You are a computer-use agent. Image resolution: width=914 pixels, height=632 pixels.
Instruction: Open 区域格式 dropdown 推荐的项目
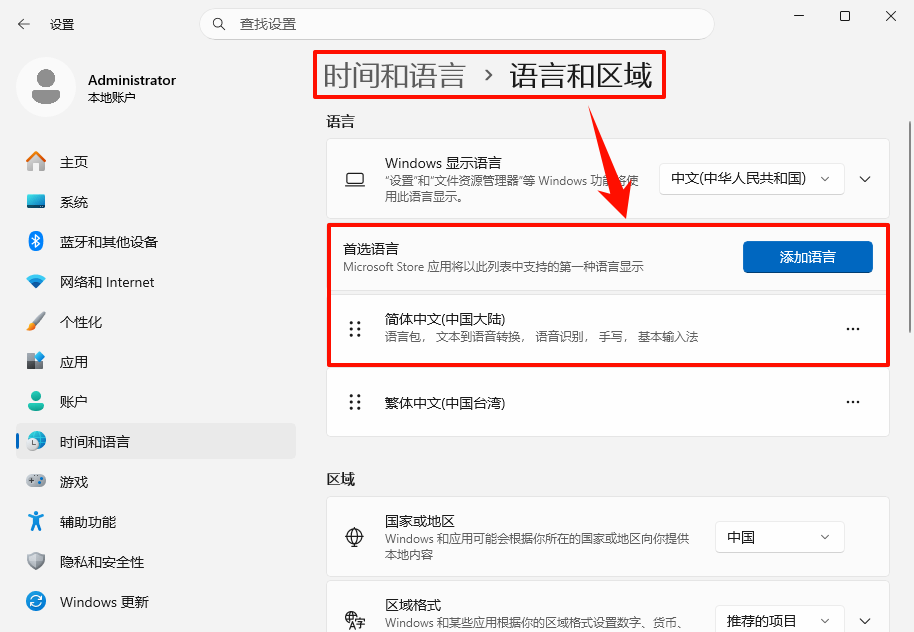tap(779, 619)
